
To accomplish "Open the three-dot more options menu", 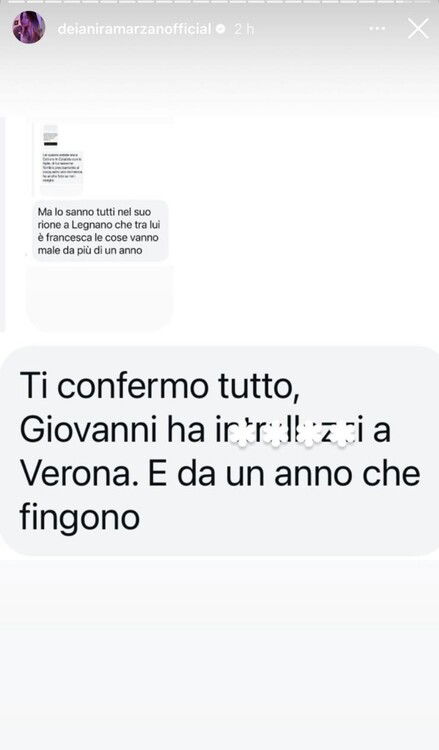I will tap(377, 29).
